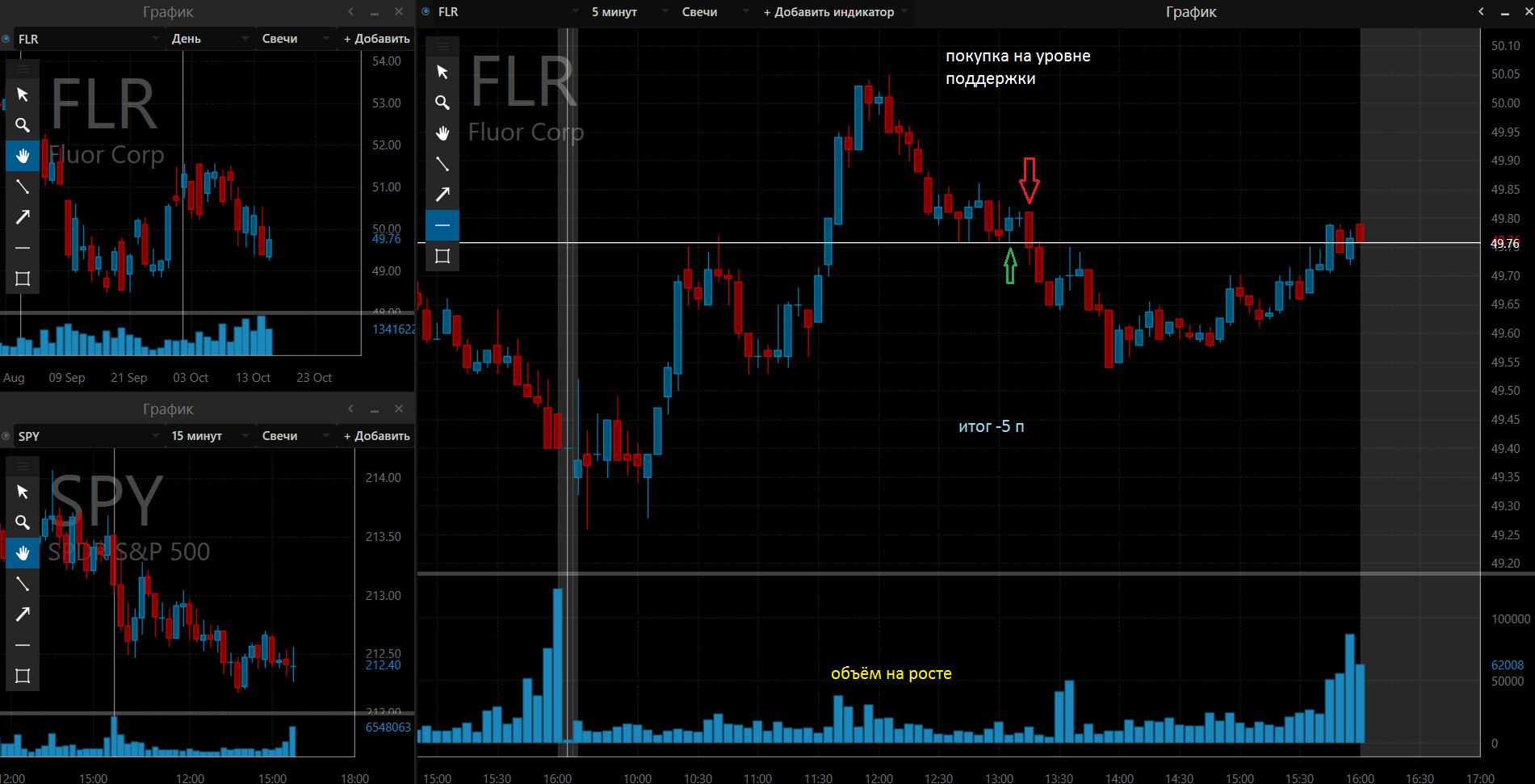Click the 49.76 price label on main chart axis
1535x784 pixels.
pos(1505,243)
